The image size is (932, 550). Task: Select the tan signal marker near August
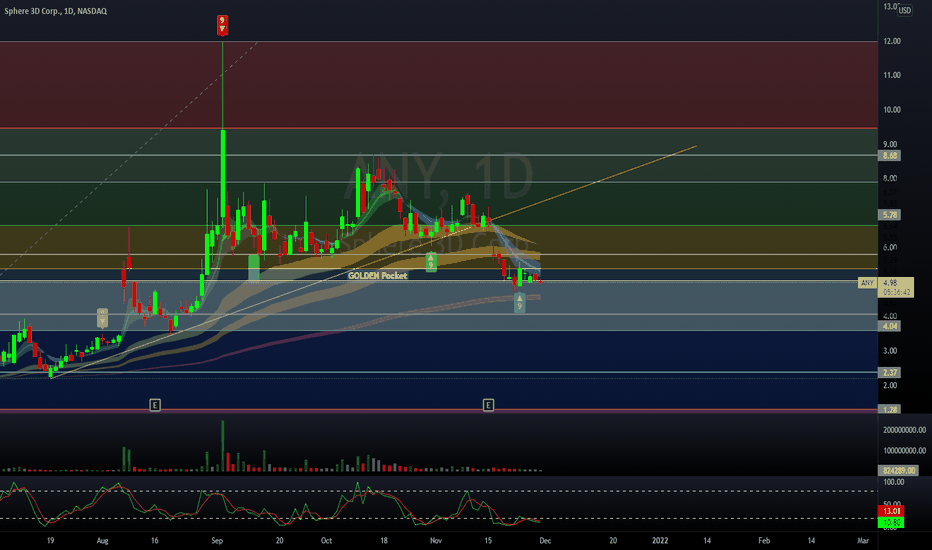[x=102, y=318]
